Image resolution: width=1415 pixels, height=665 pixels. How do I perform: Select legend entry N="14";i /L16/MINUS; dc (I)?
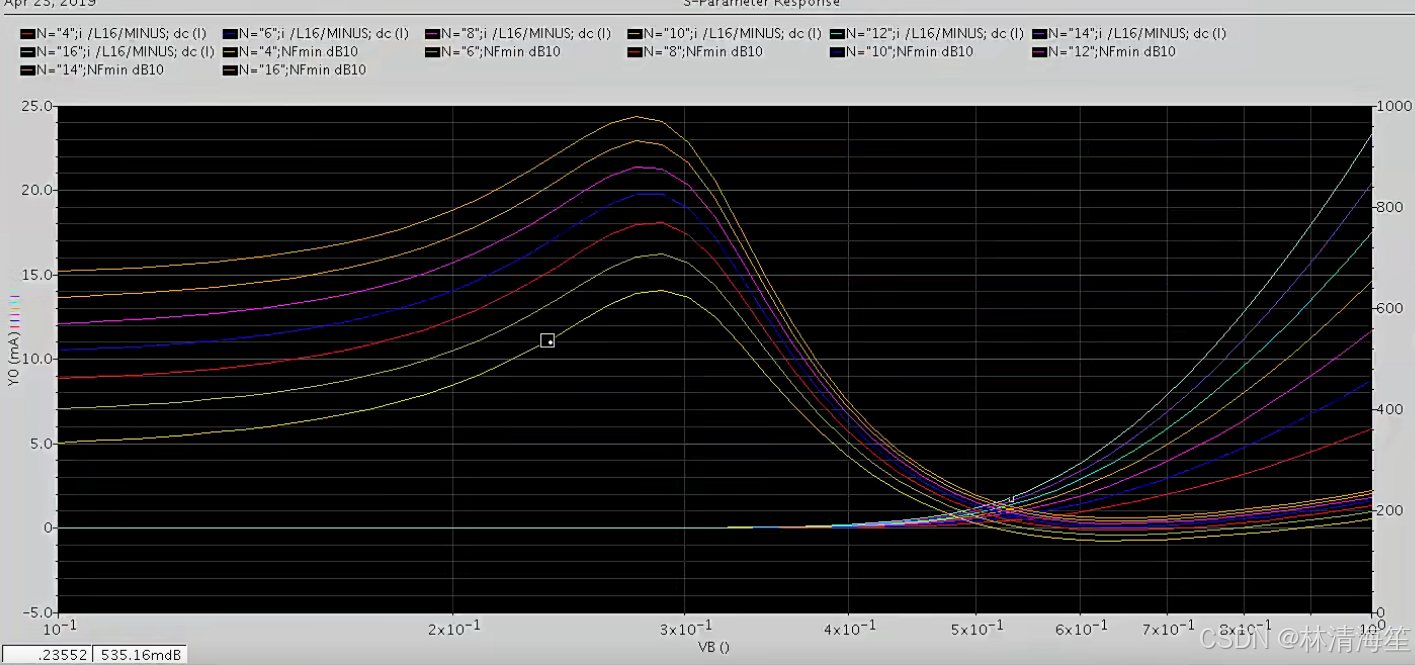[x=1130, y=33]
